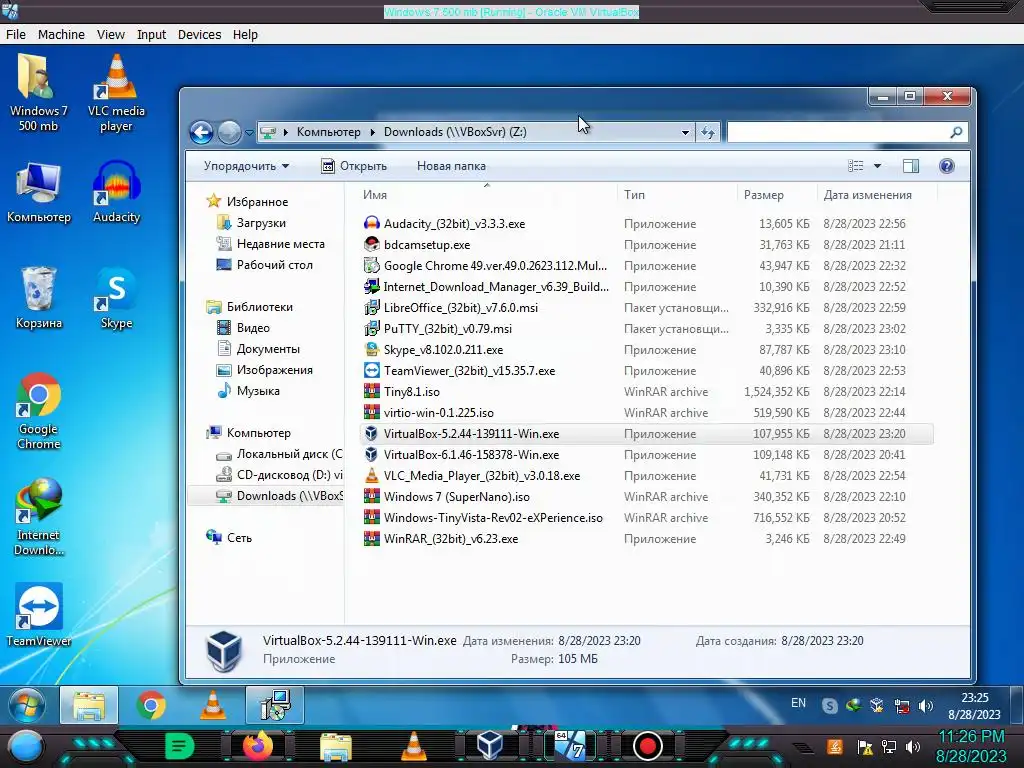Viewport: 1024px width, 768px height.
Task: Open the view options dropdown arrow
Action: [877, 166]
